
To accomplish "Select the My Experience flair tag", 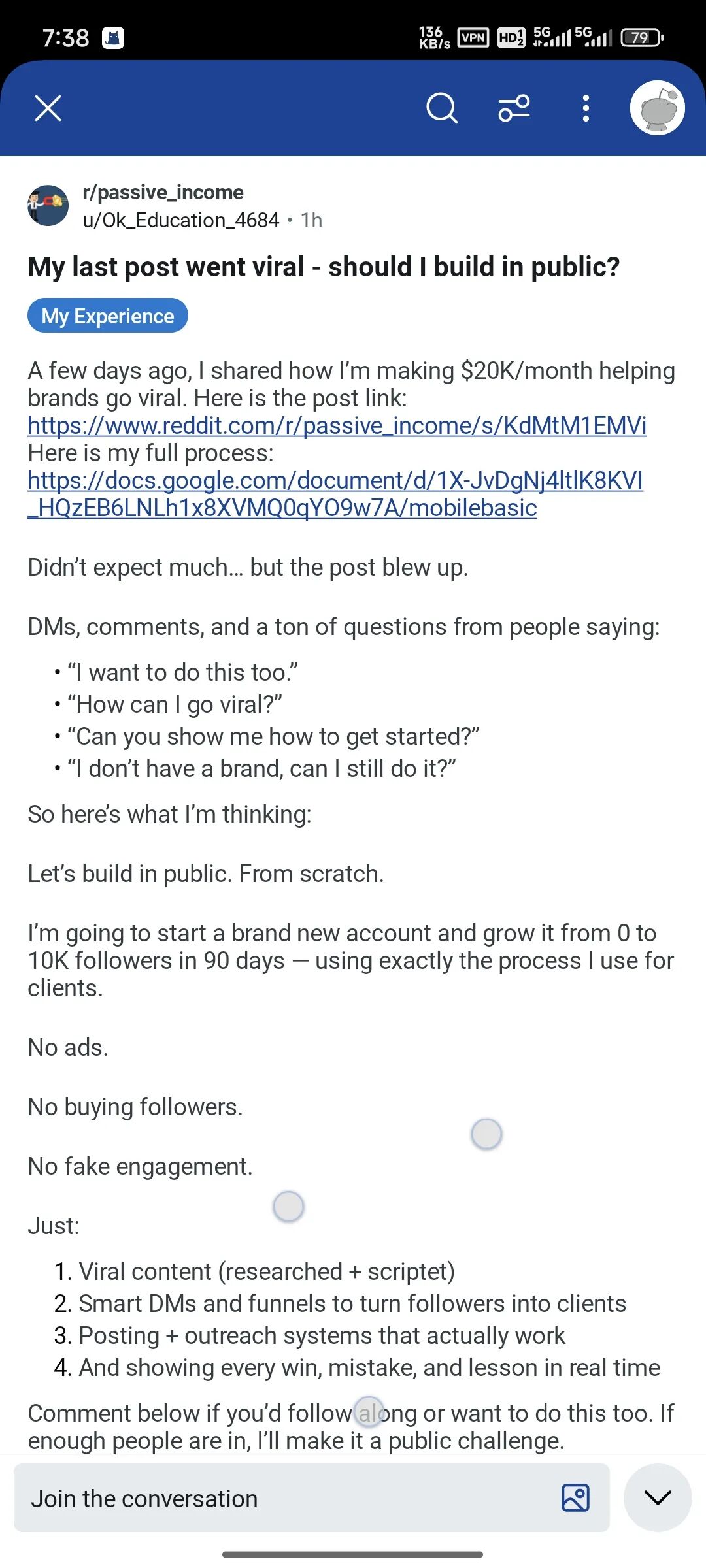I will (108, 316).
